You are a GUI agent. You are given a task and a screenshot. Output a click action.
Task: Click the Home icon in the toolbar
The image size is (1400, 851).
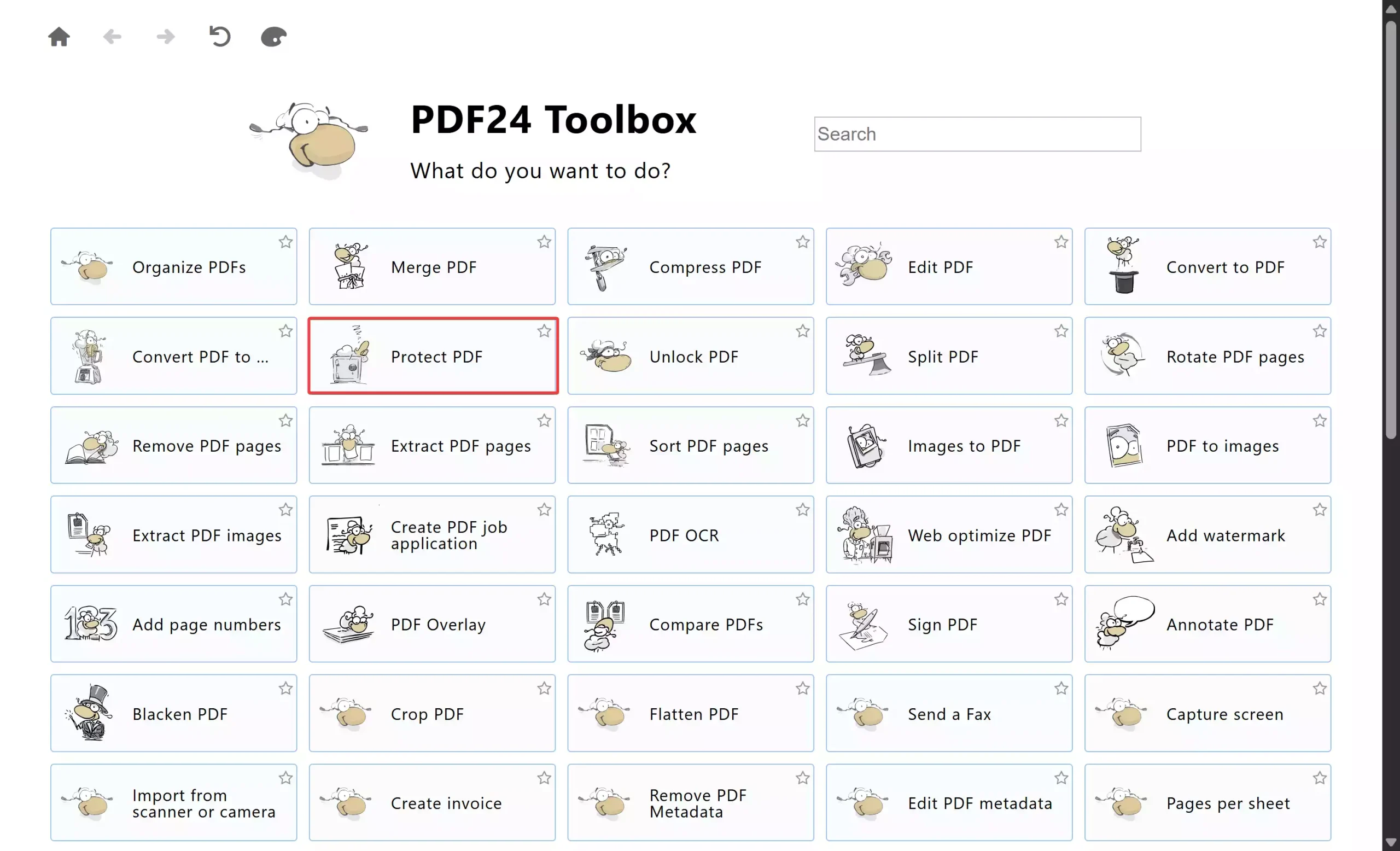59,36
